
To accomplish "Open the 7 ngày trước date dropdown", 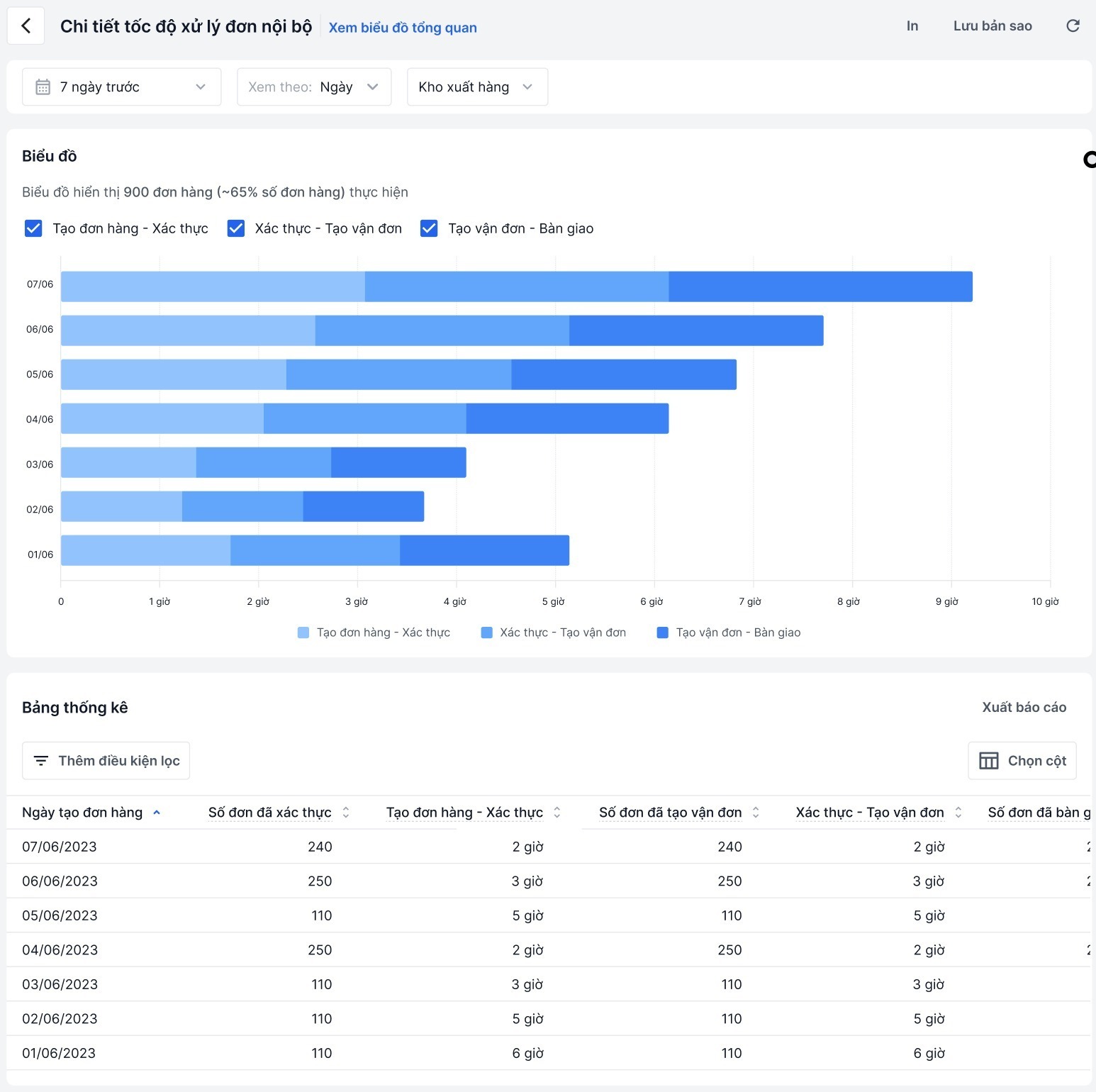I will pyautogui.click(x=121, y=87).
